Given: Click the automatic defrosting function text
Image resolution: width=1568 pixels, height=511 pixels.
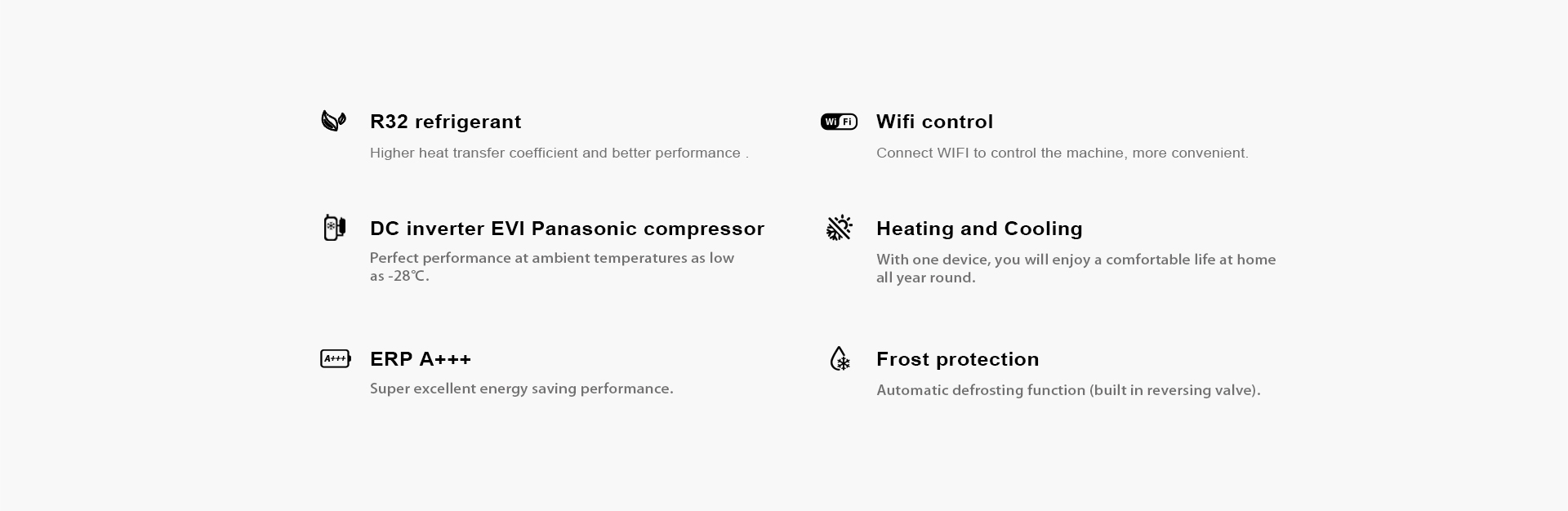Looking at the screenshot, I should point(1068,390).
